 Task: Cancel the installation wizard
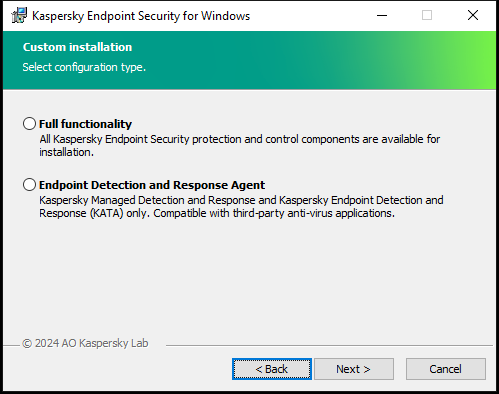tap(446, 369)
